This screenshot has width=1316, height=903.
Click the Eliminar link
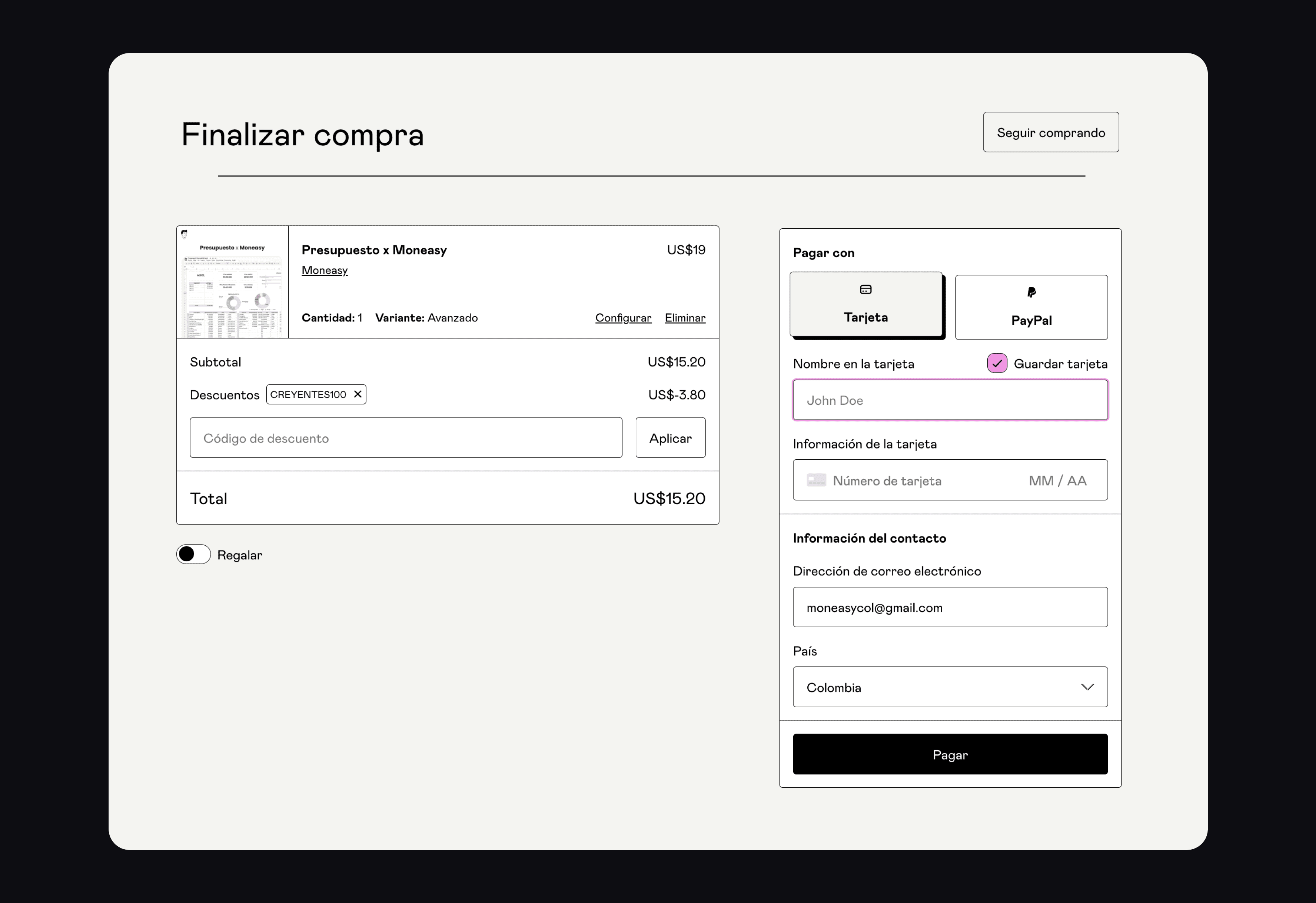click(685, 318)
